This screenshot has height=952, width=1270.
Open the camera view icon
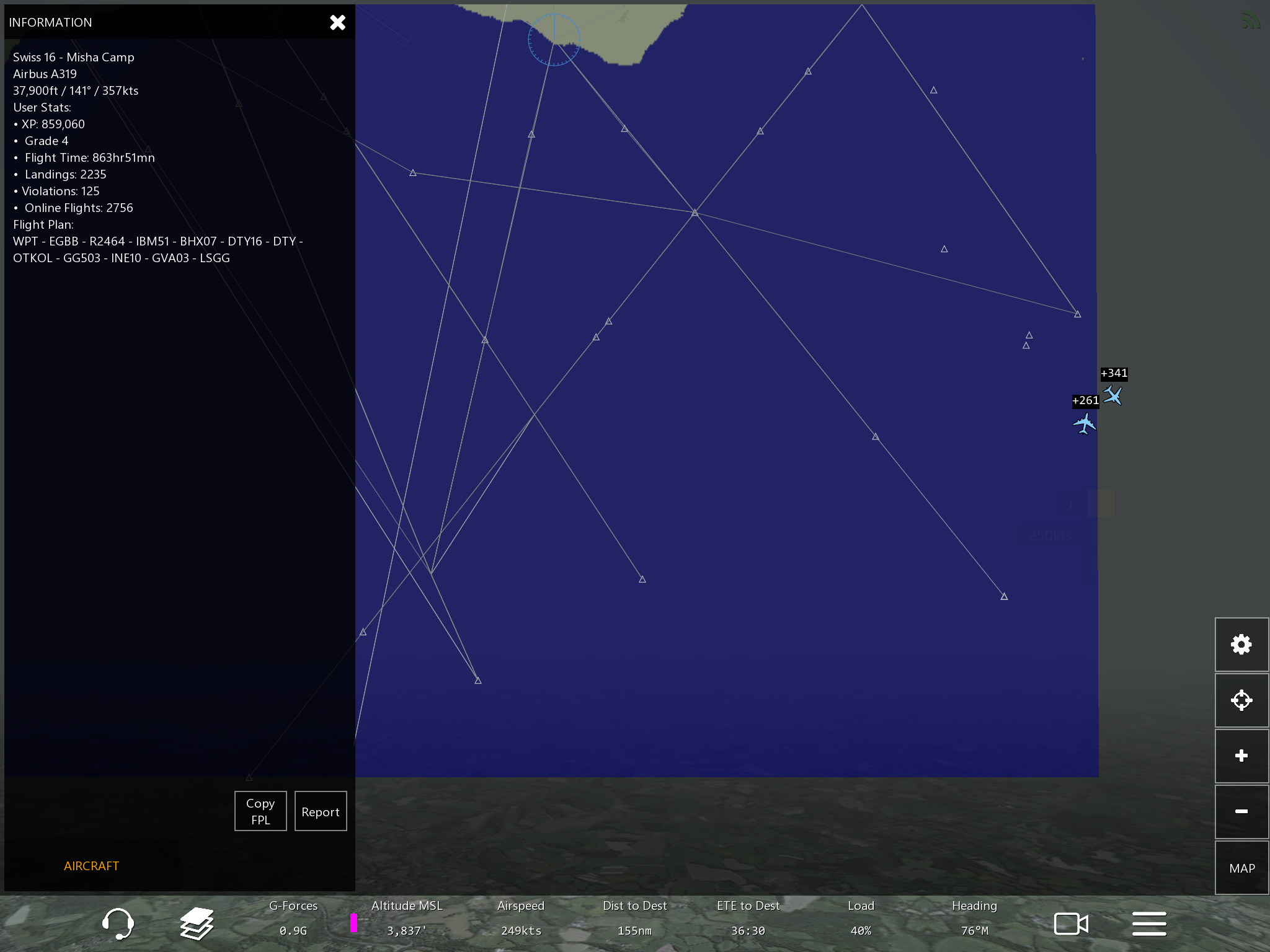(x=1071, y=923)
